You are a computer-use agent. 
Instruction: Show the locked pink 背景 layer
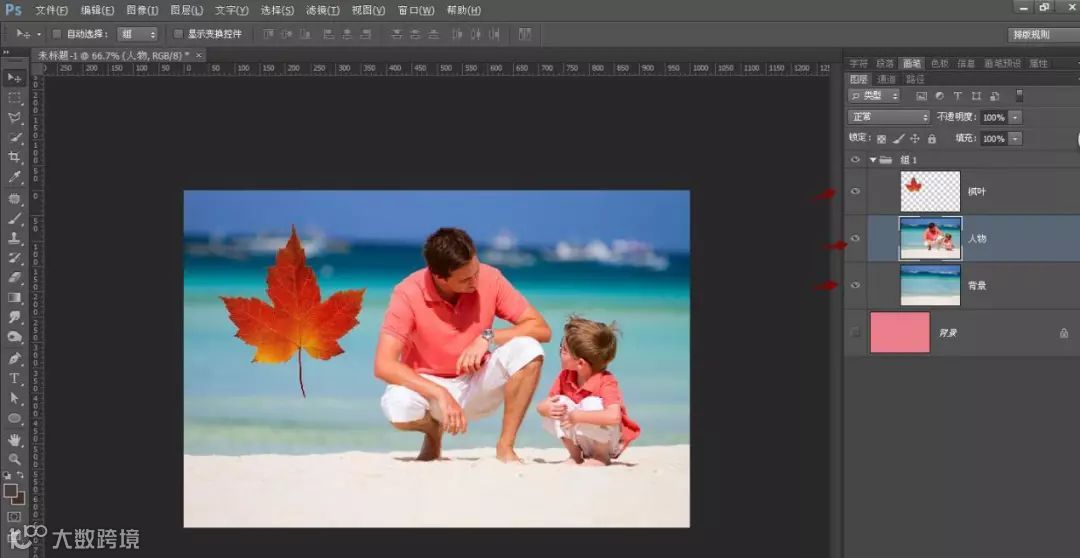855,333
